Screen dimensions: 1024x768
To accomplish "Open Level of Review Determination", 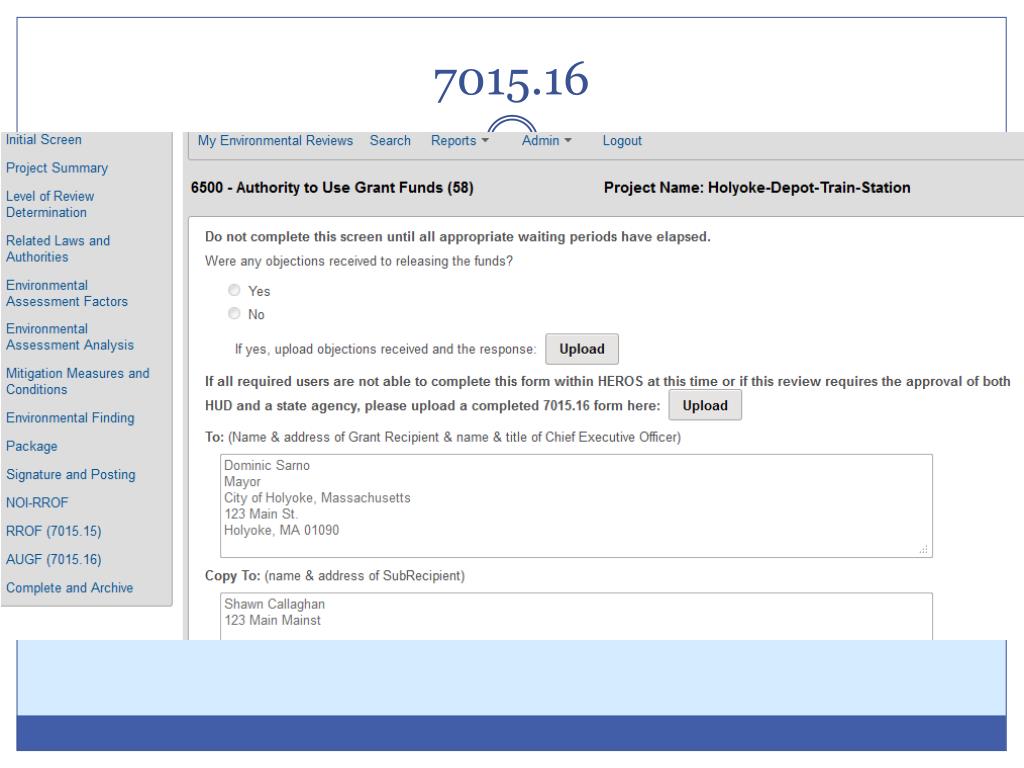I will 50,204.
